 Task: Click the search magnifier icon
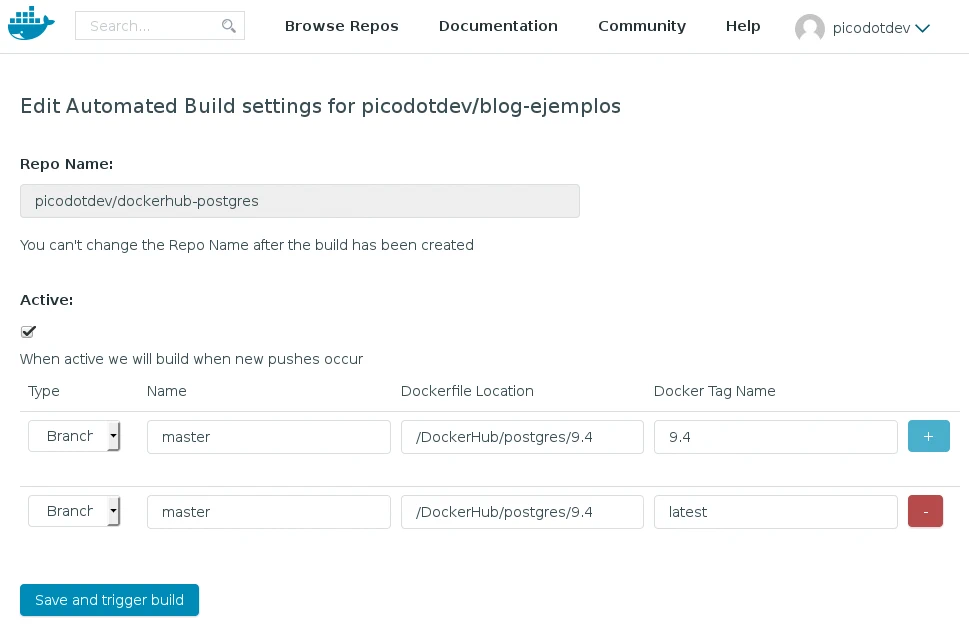(x=229, y=26)
